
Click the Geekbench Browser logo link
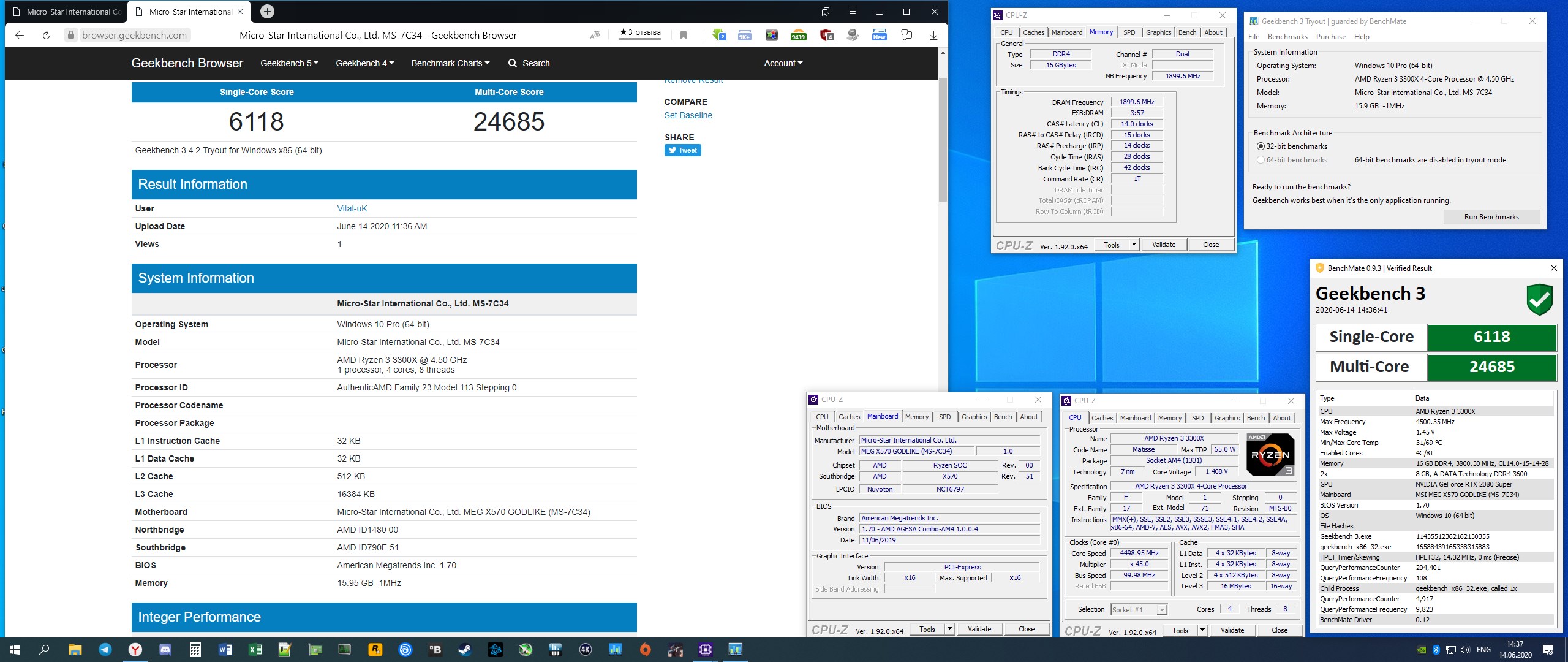coord(187,63)
